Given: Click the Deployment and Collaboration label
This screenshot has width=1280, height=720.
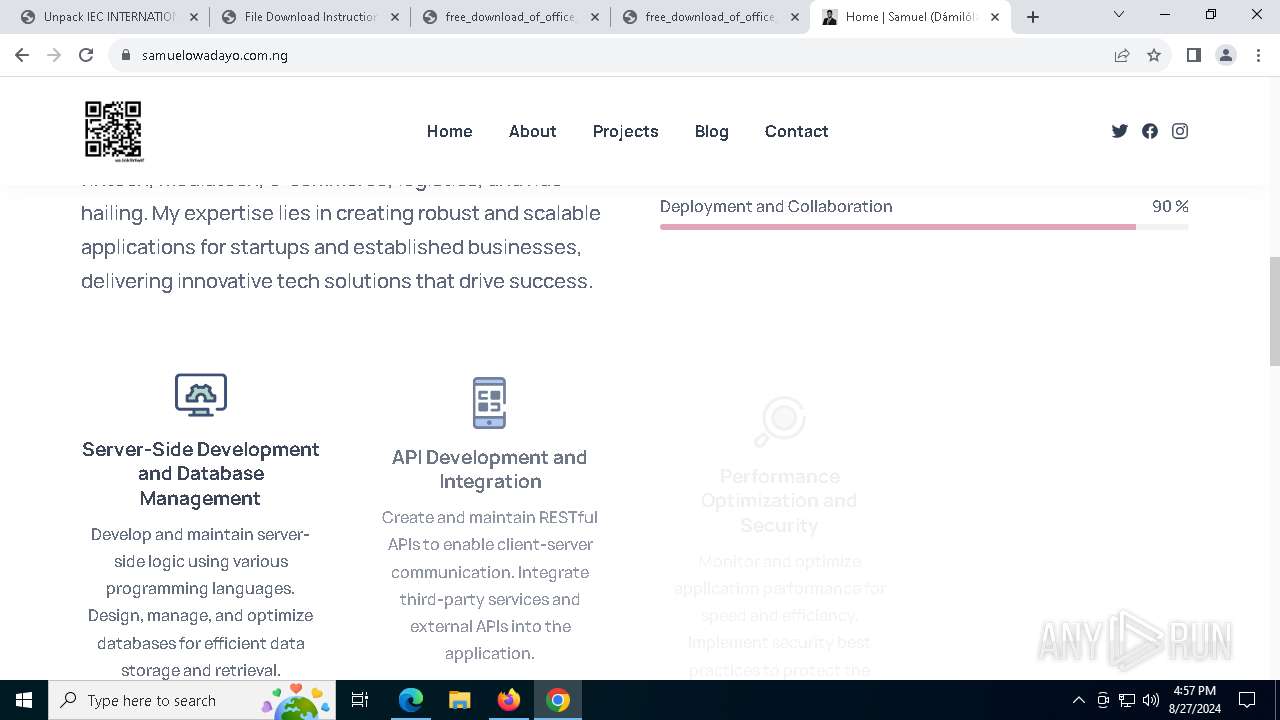Looking at the screenshot, I should pos(776,206).
